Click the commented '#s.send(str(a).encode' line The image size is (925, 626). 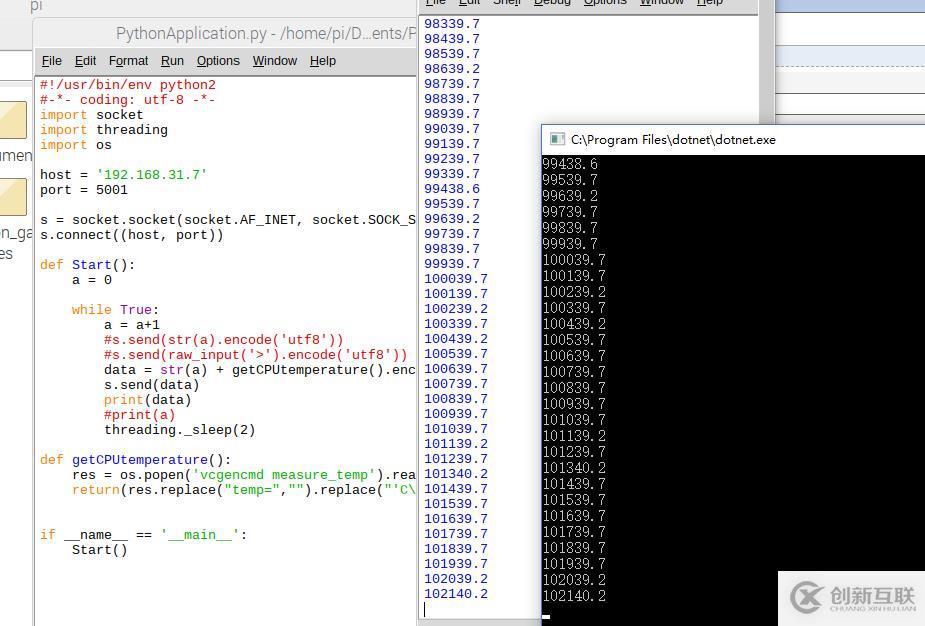pyautogui.click(x=224, y=340)
